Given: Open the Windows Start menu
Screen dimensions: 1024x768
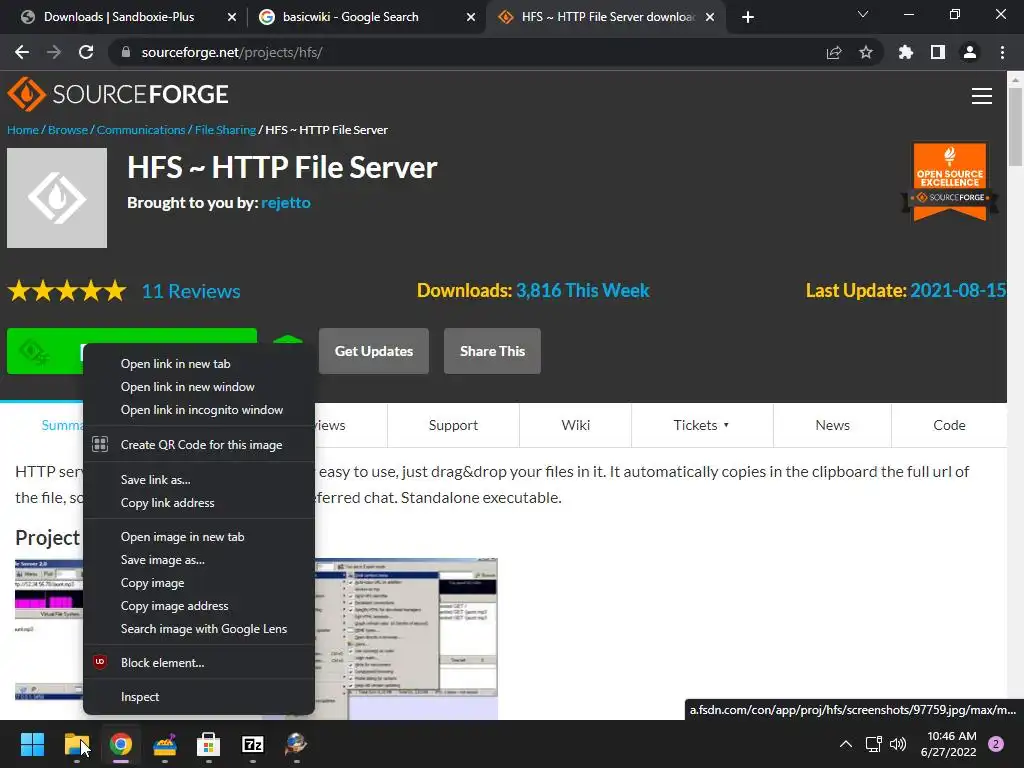Looking at the screenshot, I should click(32, 744).
